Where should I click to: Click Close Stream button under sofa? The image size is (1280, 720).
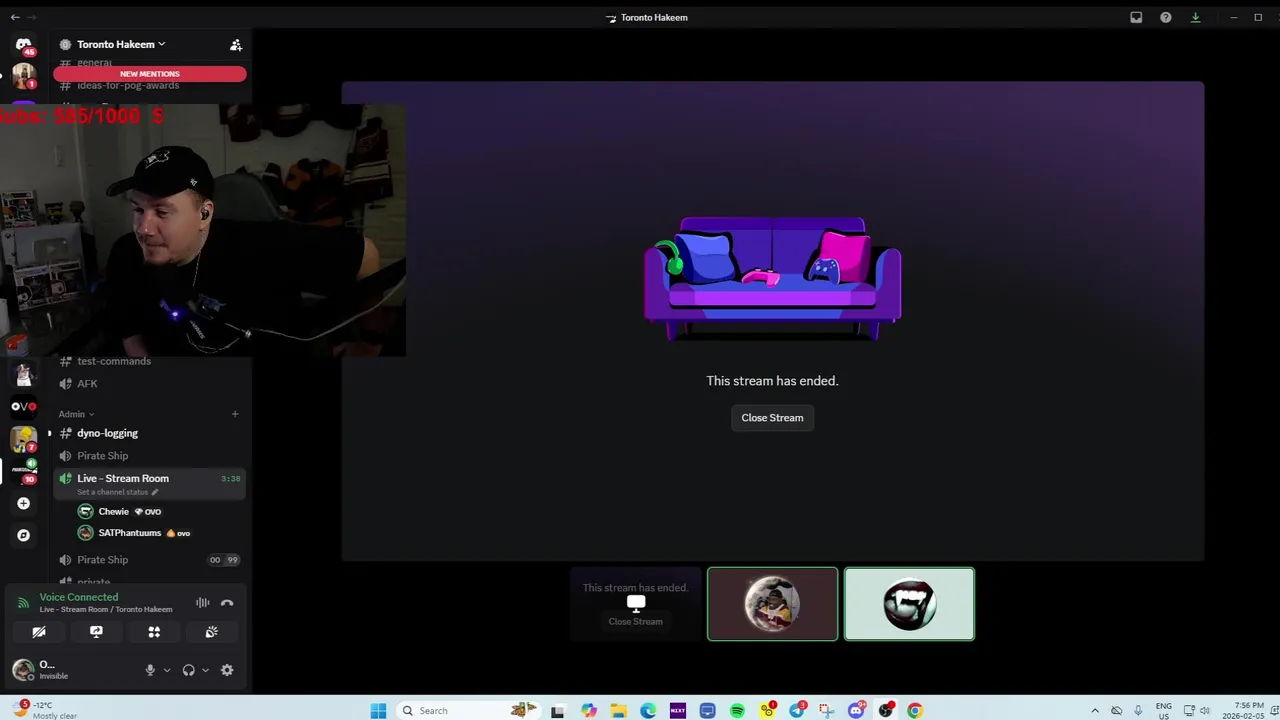coord(772,418)
